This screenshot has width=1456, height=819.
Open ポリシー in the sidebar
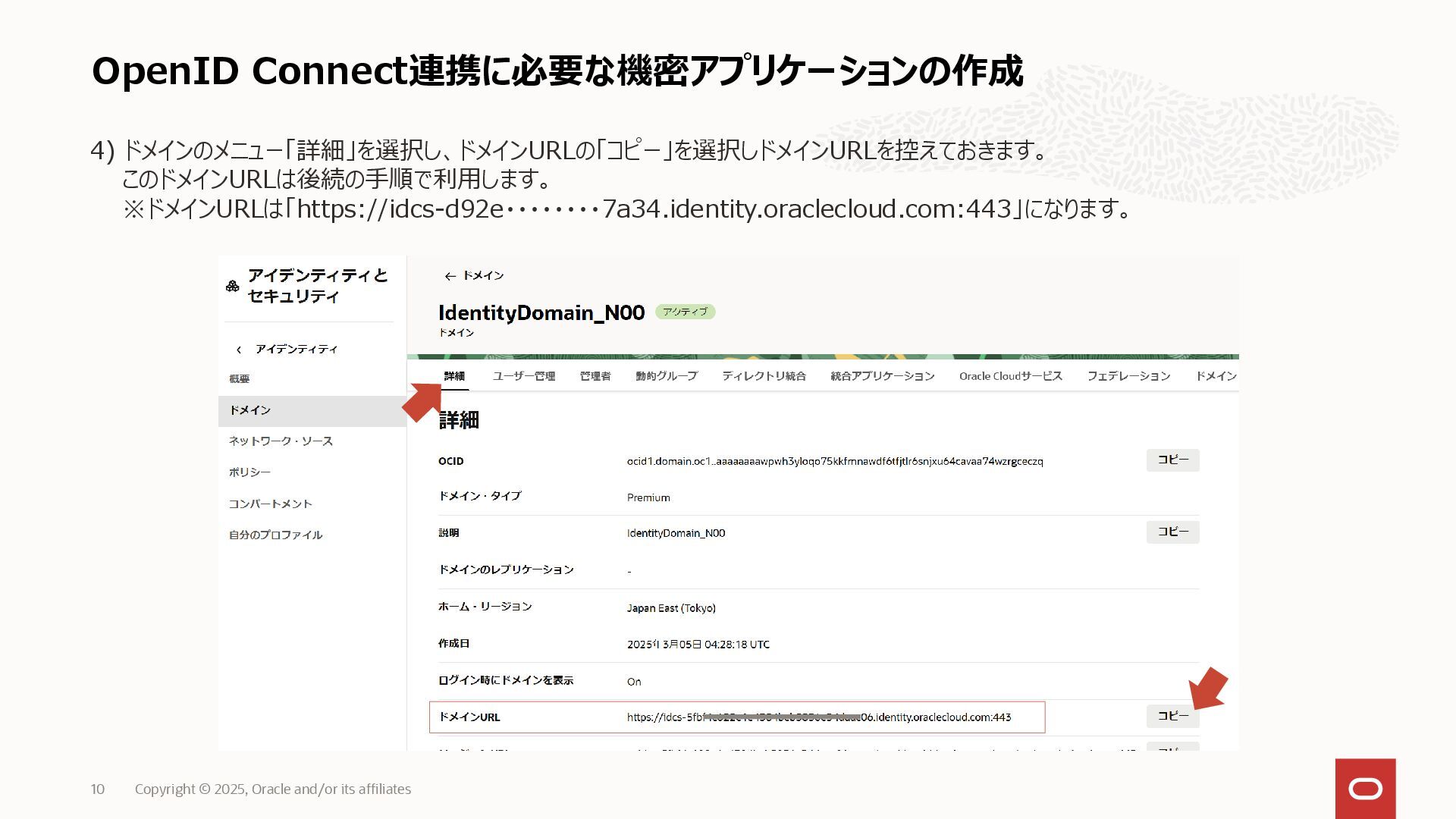point(249,472)
